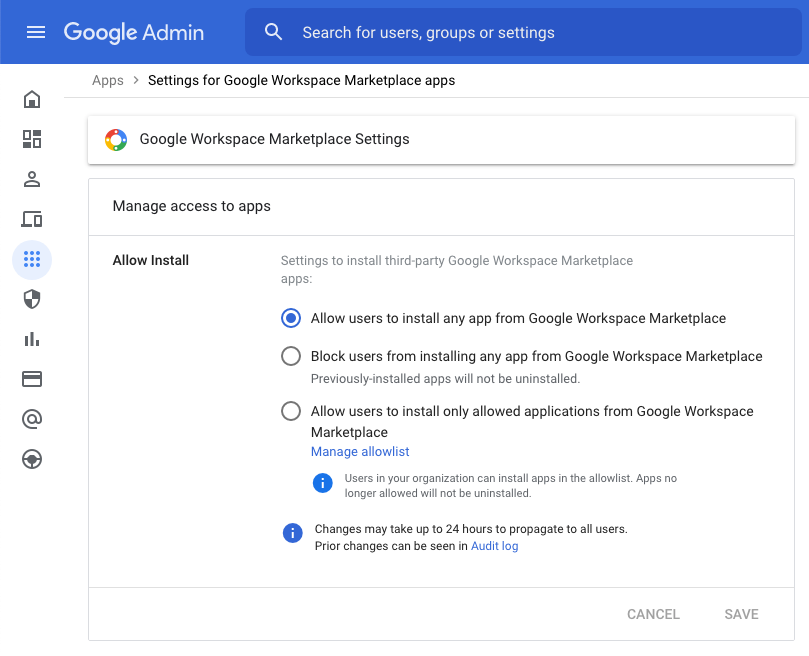The image size is (809, 656).
Task: Open Security shield icon in sidebar
Action: pyautogui.click(x=32, y=299)
